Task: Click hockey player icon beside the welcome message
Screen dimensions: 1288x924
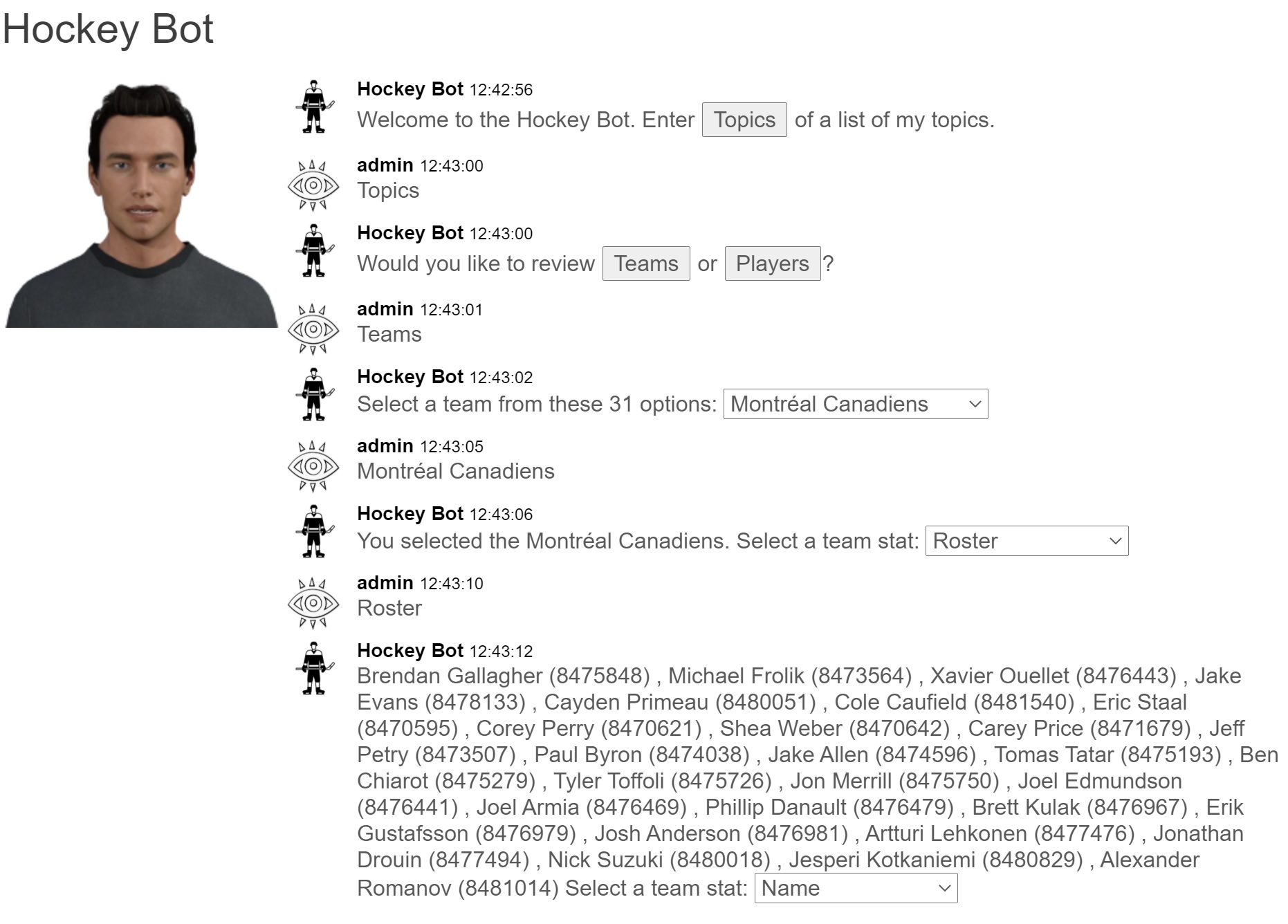Action: 314,107
